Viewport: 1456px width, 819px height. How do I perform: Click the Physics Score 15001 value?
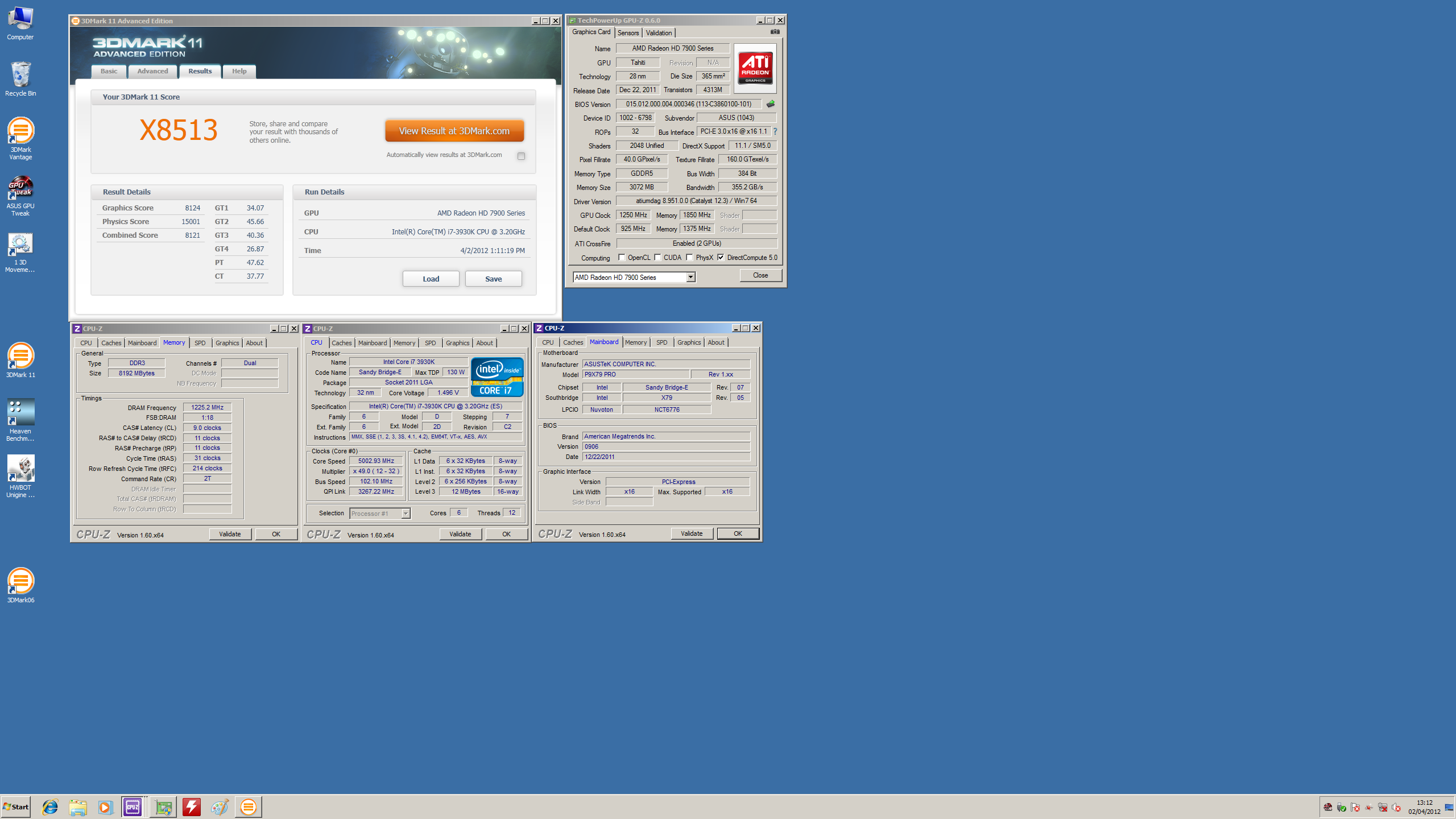pos(191,222)
